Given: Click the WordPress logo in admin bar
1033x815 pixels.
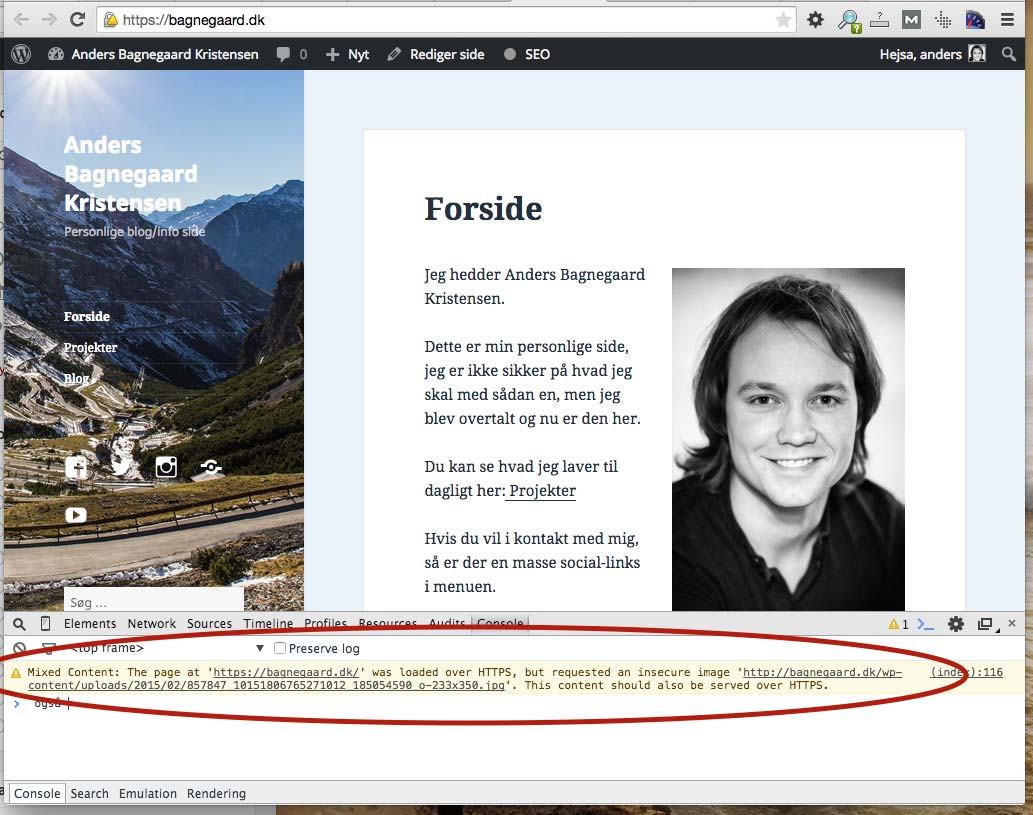Looking at the screenshot, I should pyautogui.click(x=21, y=54).
